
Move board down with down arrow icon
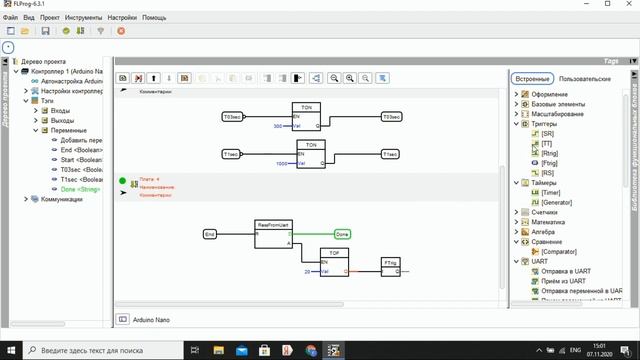click(x=169, y=78)
